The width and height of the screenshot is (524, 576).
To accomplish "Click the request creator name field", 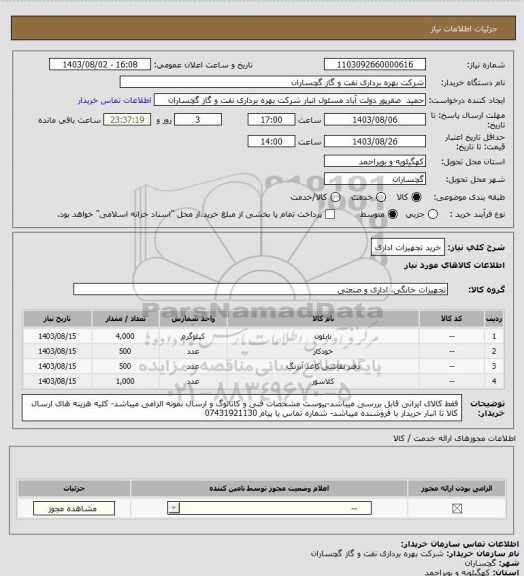I will (290, 100).
